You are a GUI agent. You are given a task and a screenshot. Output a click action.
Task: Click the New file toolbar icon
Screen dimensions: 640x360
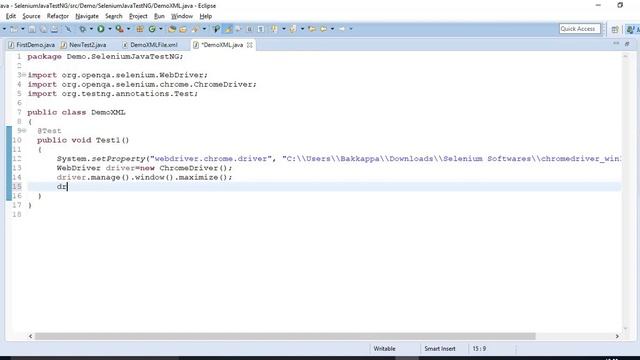point(14,29)
